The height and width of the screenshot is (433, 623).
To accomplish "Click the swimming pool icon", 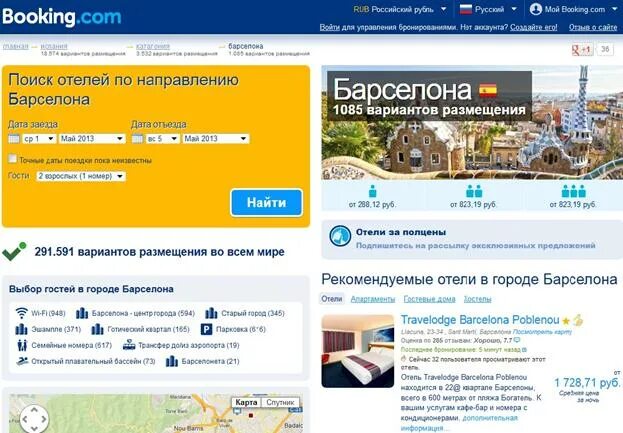I will point(22,361).
